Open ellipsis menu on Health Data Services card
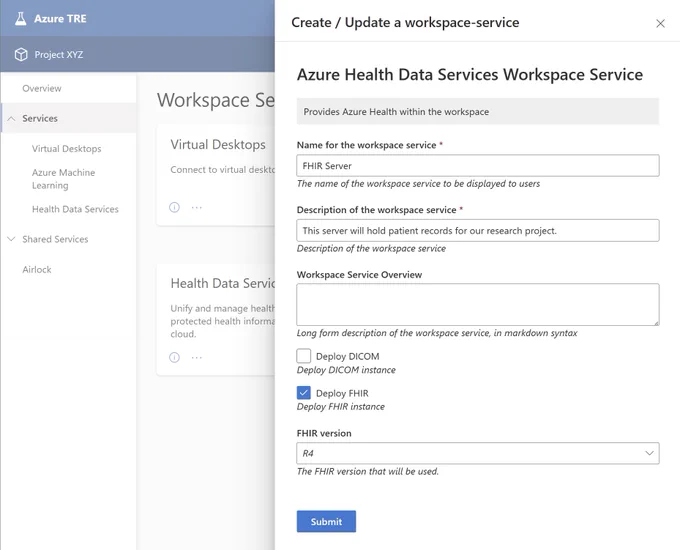Screen dimensions: 680x550 click(197, 357)
